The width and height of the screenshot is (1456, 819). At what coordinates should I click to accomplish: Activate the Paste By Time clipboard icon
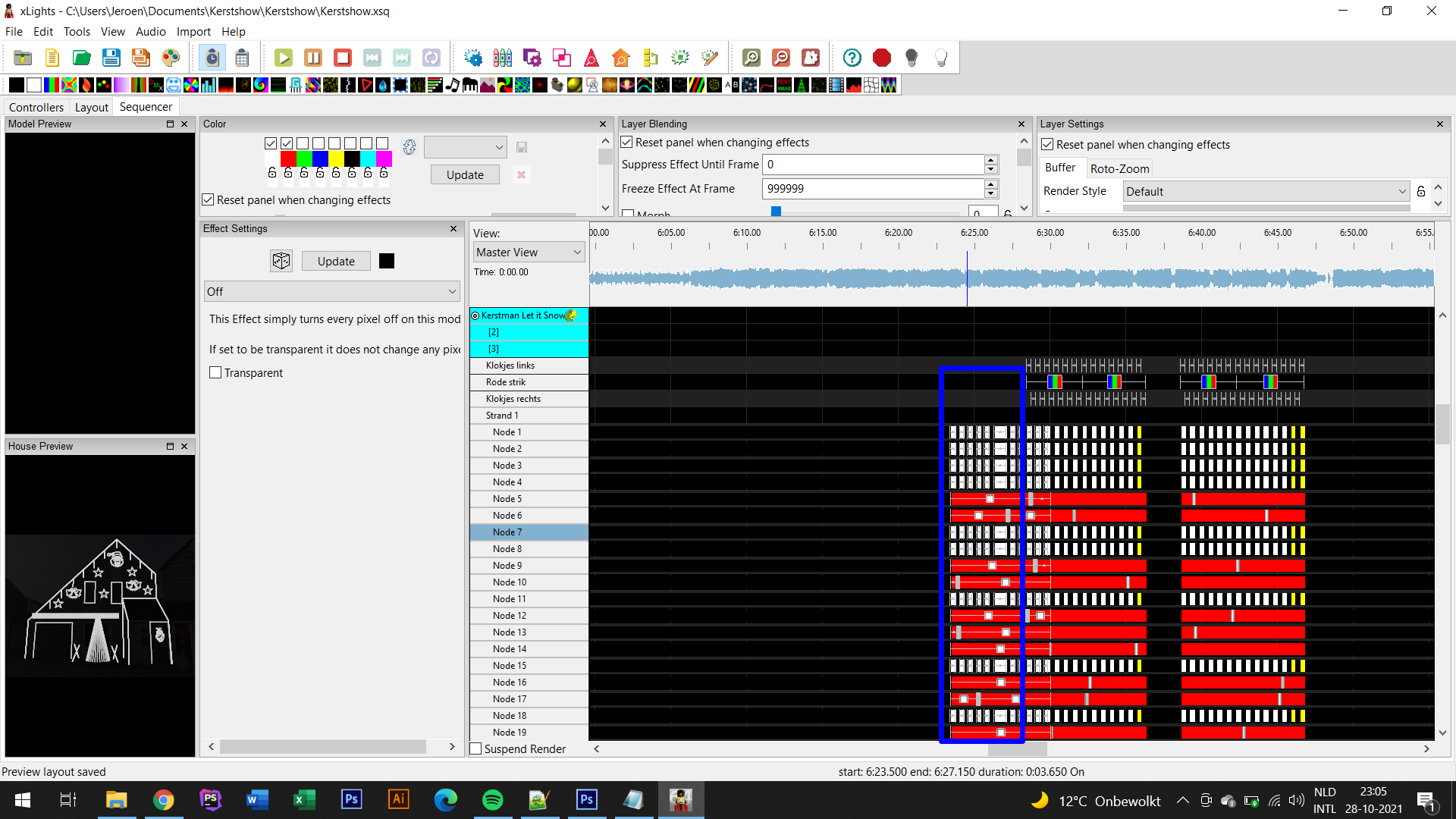tap(212, 57)
